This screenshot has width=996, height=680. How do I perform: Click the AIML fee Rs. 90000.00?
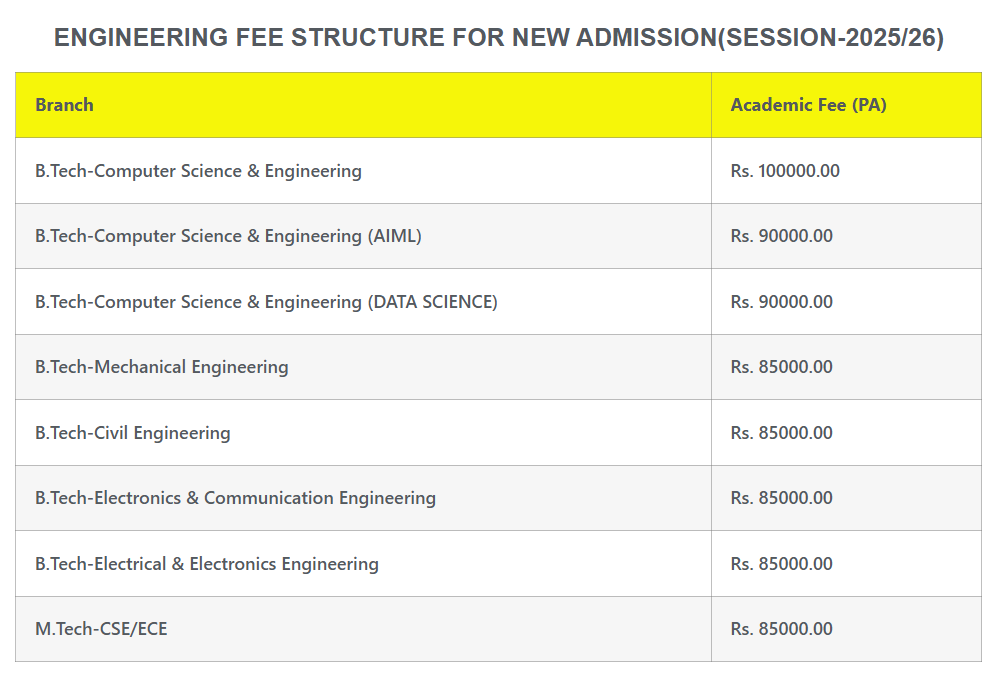[x=781, y=236]
